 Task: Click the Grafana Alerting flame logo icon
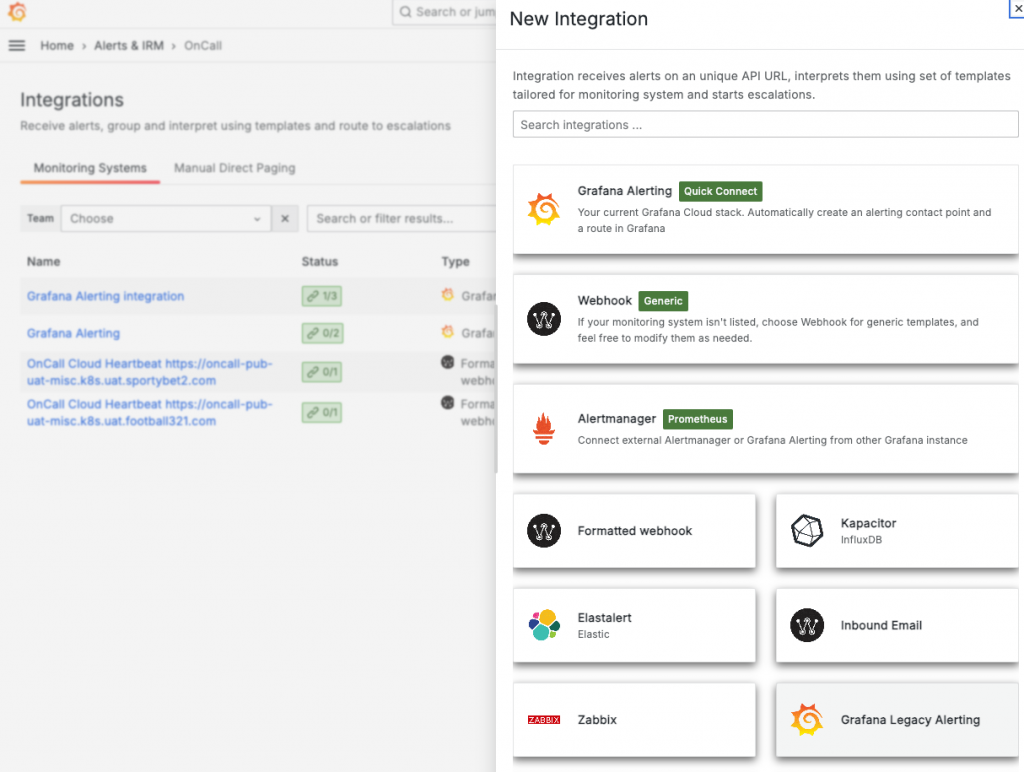pyautogui.click(x=543, y=209)
